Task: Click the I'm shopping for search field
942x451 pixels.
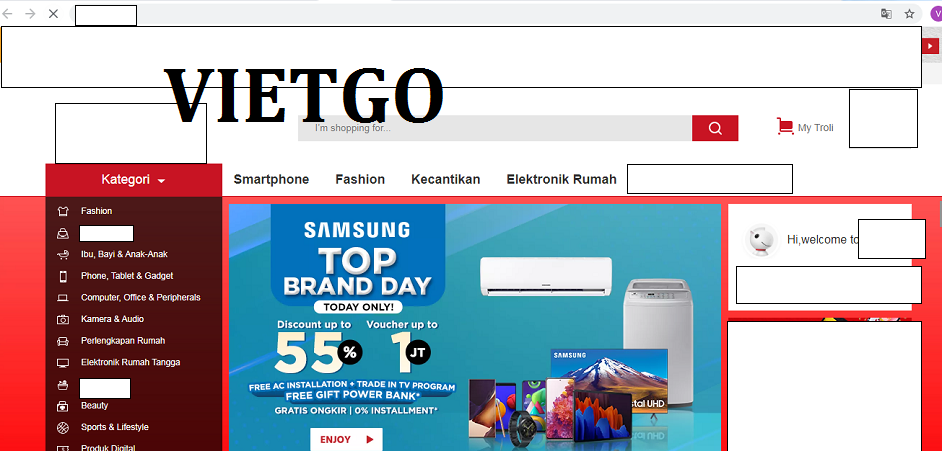Action: (x=495, y=128)
